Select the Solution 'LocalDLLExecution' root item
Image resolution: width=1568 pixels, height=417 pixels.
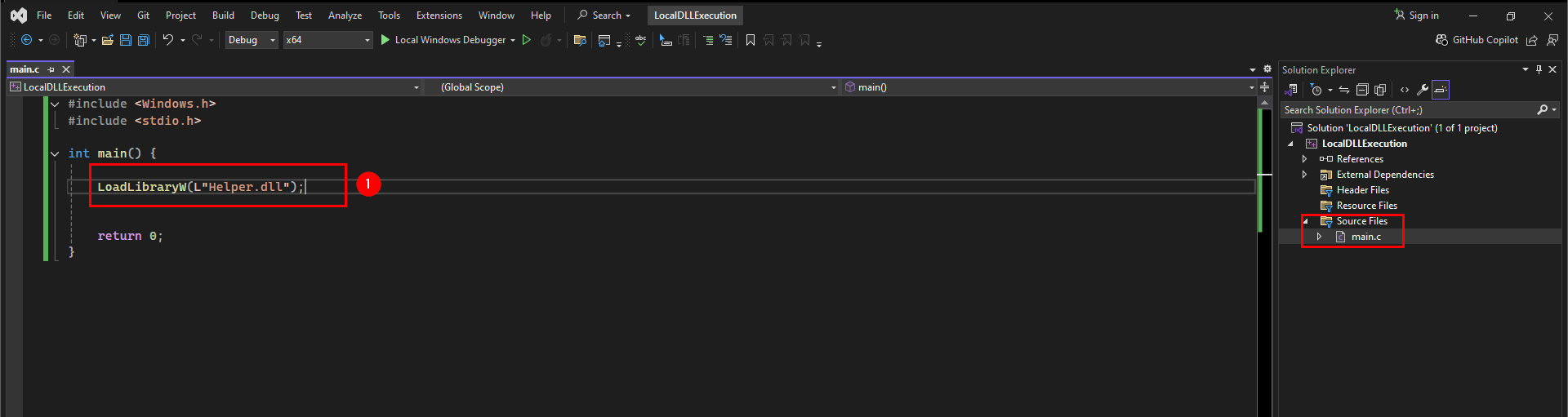(1401, 128)
